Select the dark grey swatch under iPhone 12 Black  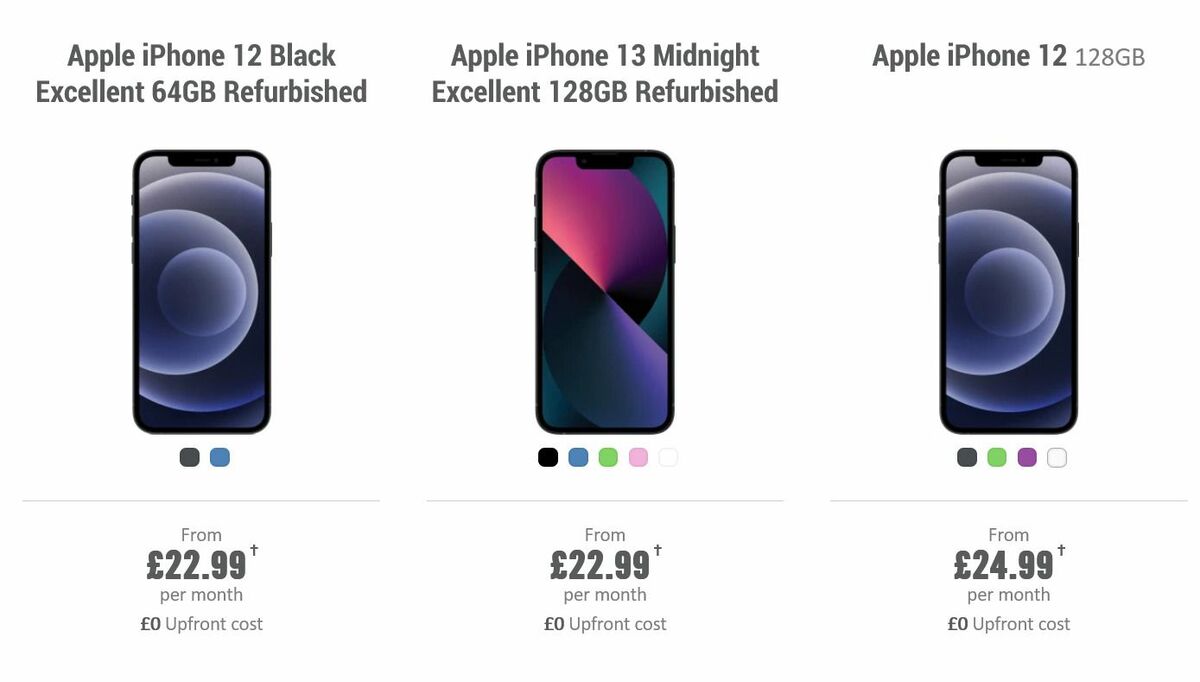[187, 457]
